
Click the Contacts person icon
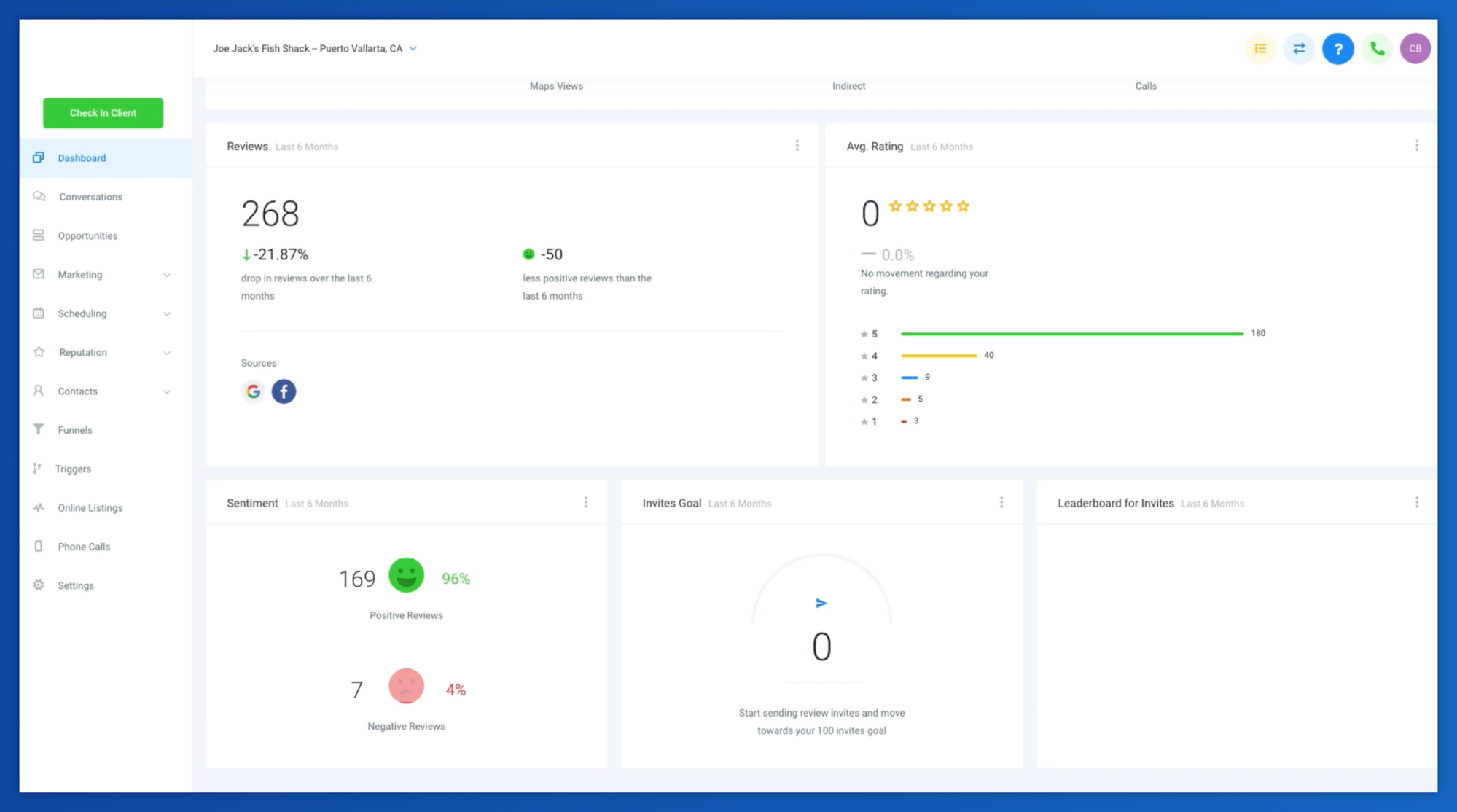coord(39,391)
